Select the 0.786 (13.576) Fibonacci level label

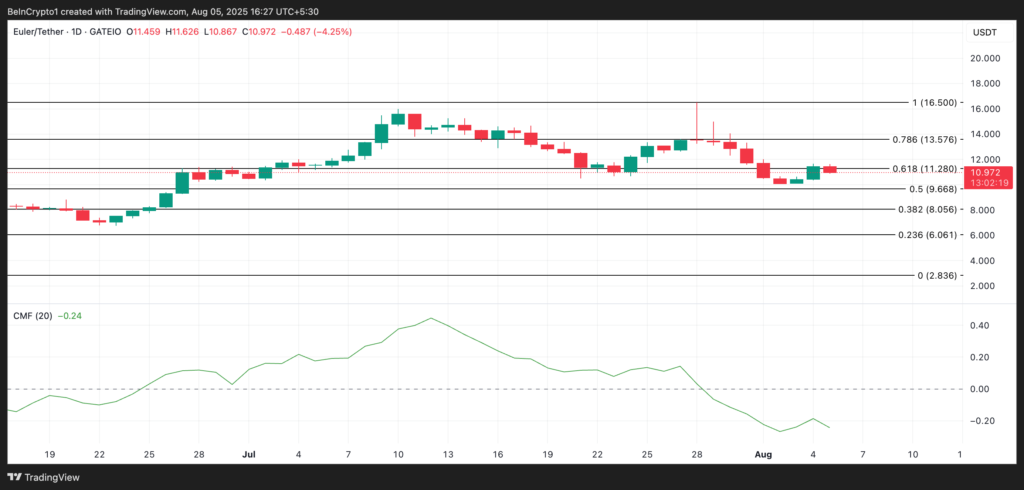coord(925,140)
